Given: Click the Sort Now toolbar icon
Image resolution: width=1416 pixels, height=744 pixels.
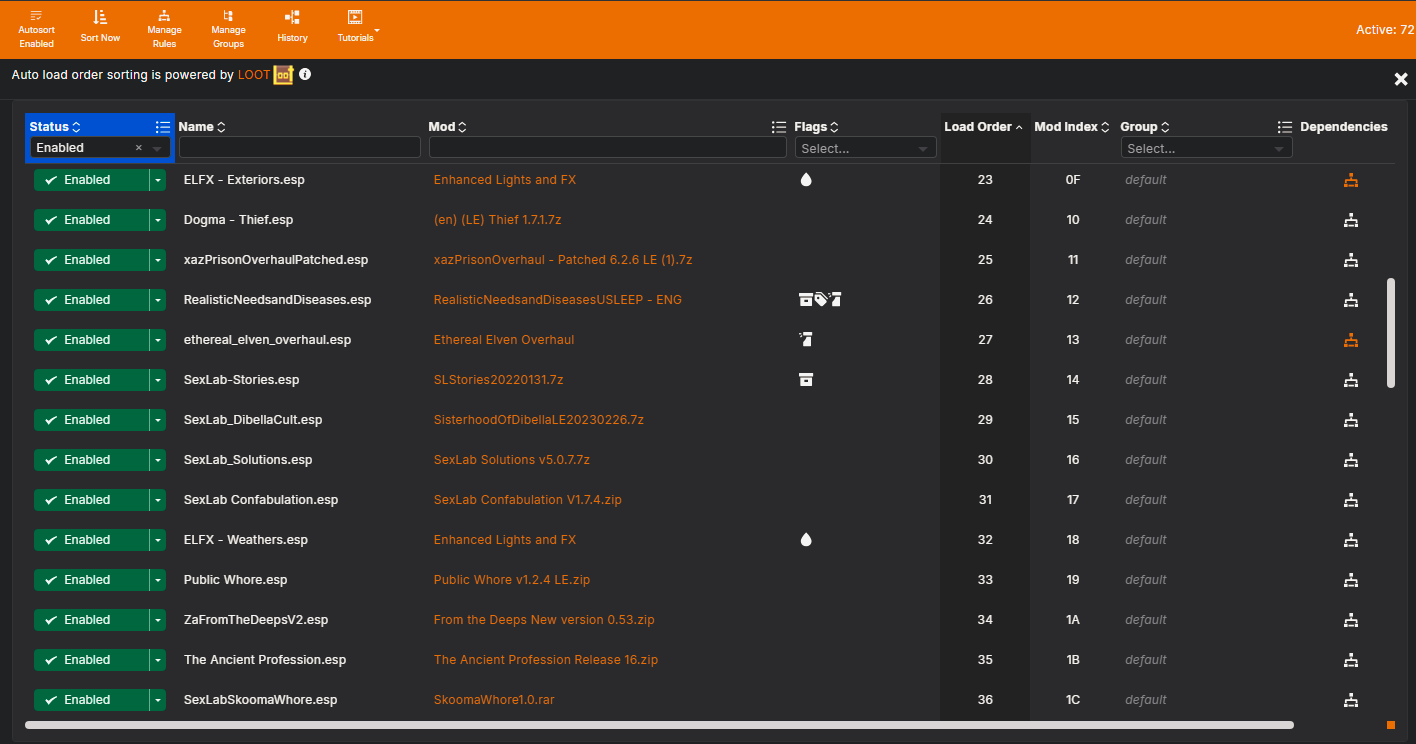Looking at the screenshot, I should coord(100,26).
